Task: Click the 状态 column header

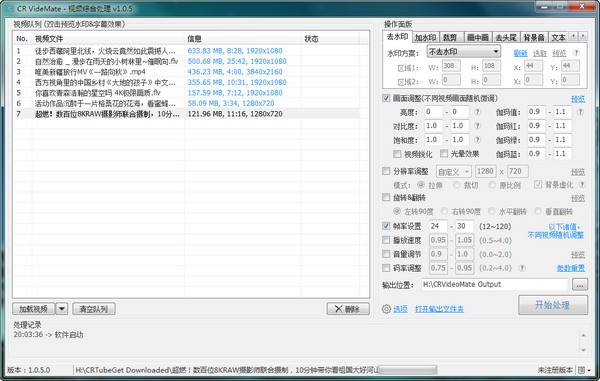Action: coord(330,39)
